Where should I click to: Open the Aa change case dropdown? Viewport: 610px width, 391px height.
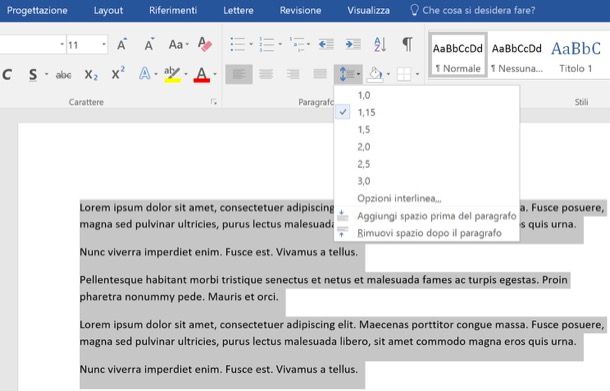(179, 44)
